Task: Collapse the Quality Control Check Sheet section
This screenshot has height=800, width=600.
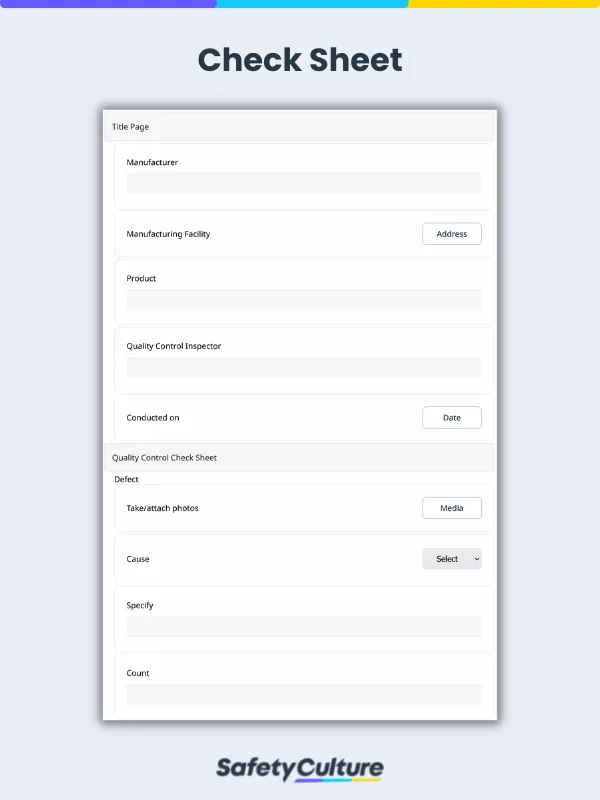Action: tap(300, 457)
